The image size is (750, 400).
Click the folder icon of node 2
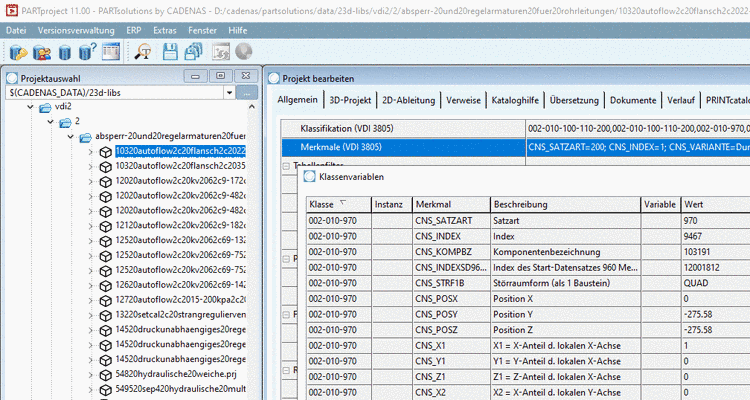click(66, 122)
